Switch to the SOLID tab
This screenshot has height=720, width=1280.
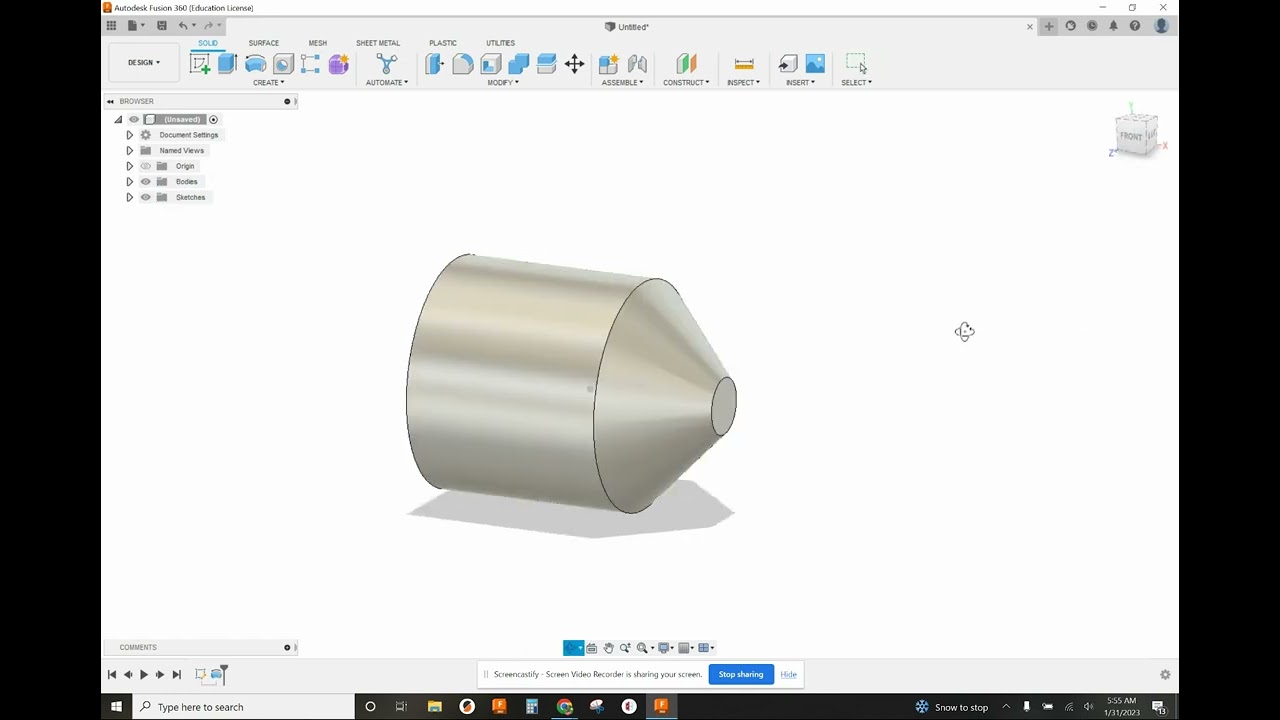[208, 43]
